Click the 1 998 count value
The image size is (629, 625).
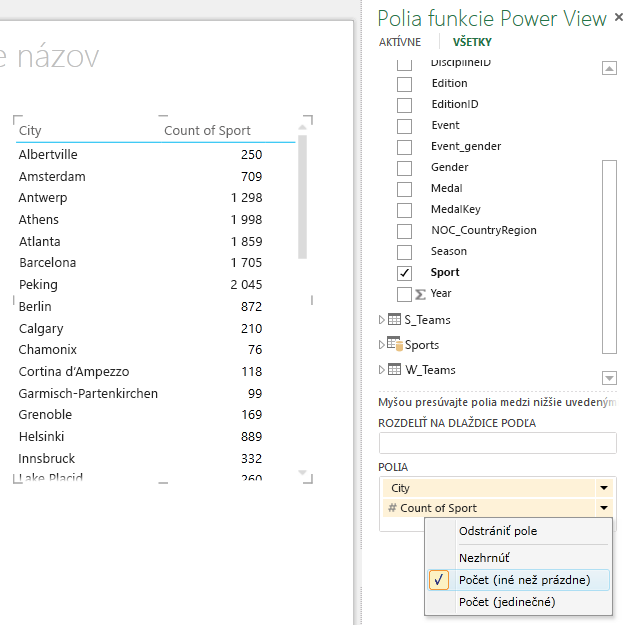[x=246, y=219]
